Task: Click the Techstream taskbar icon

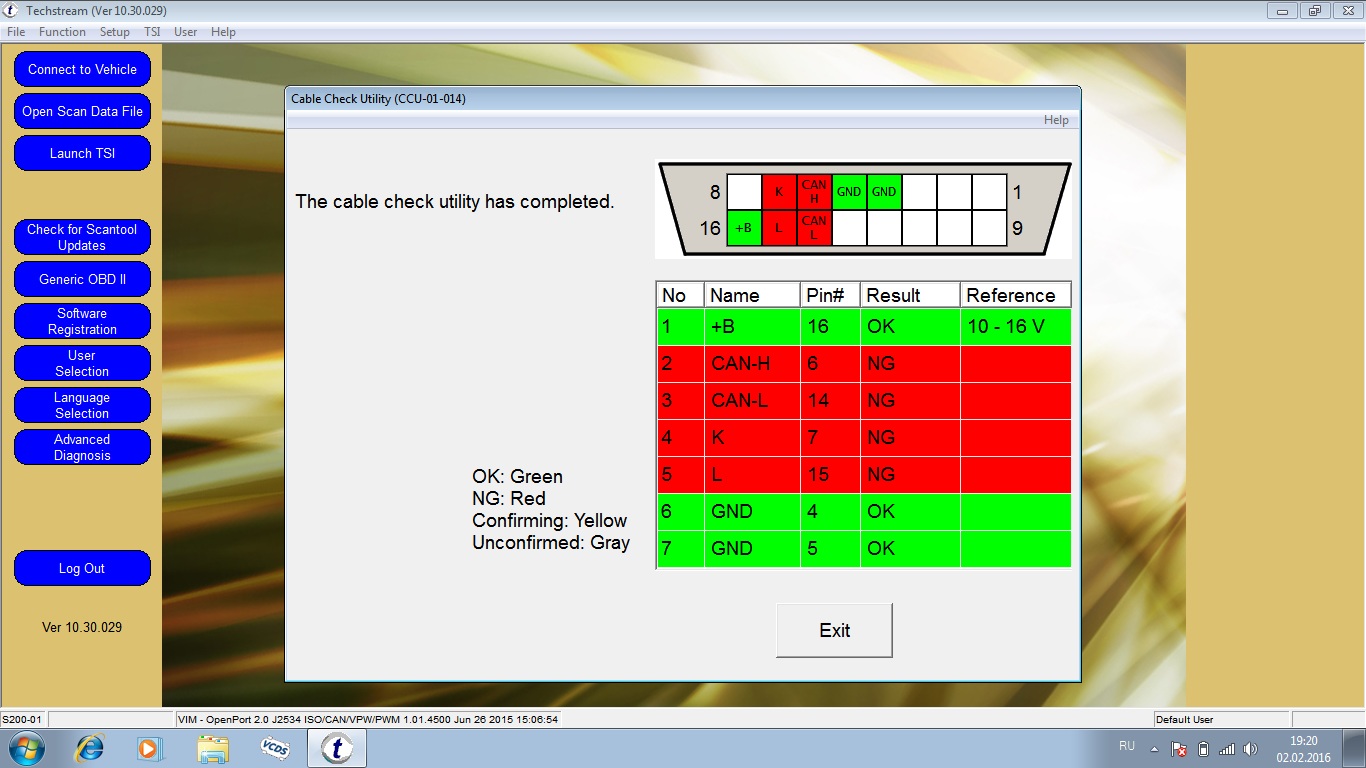Action: (337, 748)
